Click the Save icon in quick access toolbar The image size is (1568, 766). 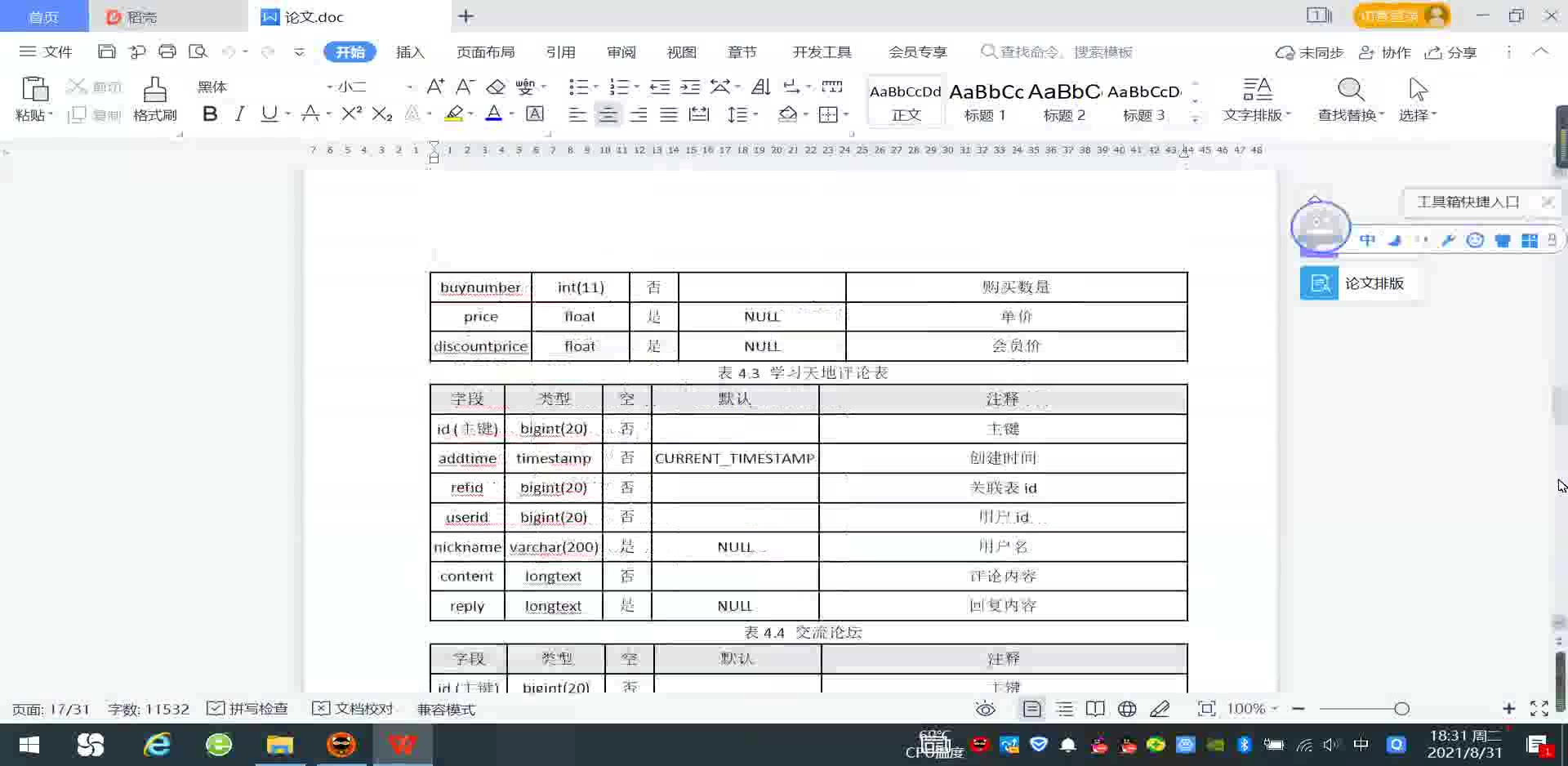(x=107, y=51)
